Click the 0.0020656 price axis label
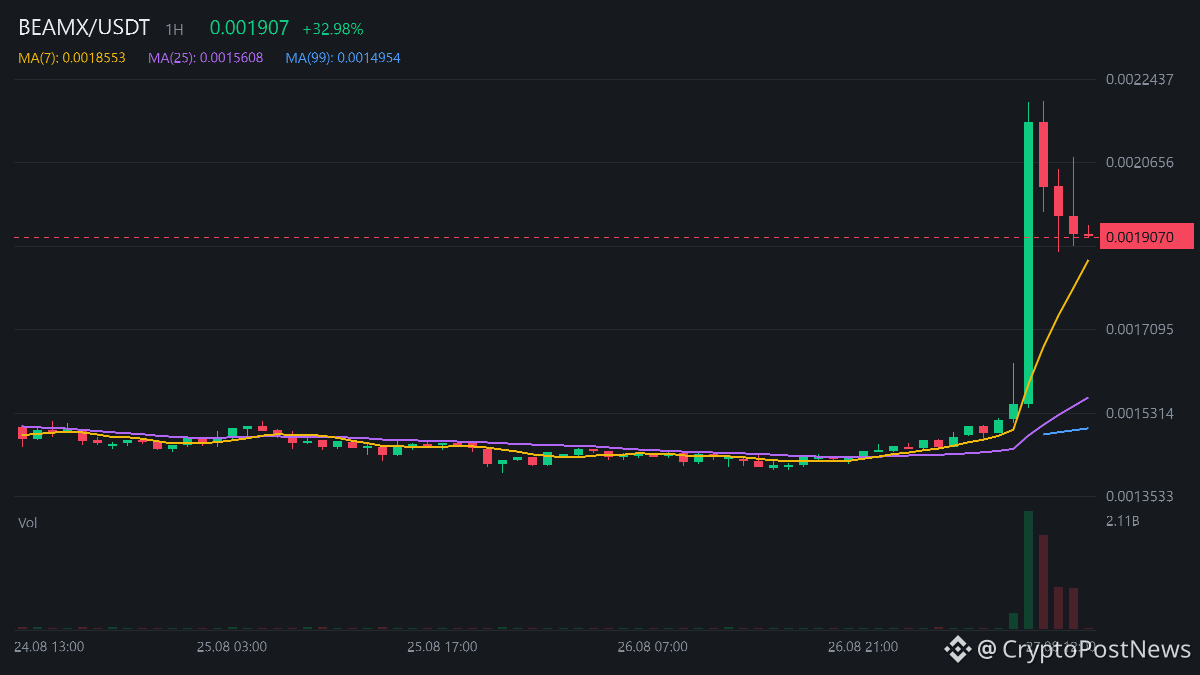1200x675 pixels. pyautogui.click(x=1139, y=162)
